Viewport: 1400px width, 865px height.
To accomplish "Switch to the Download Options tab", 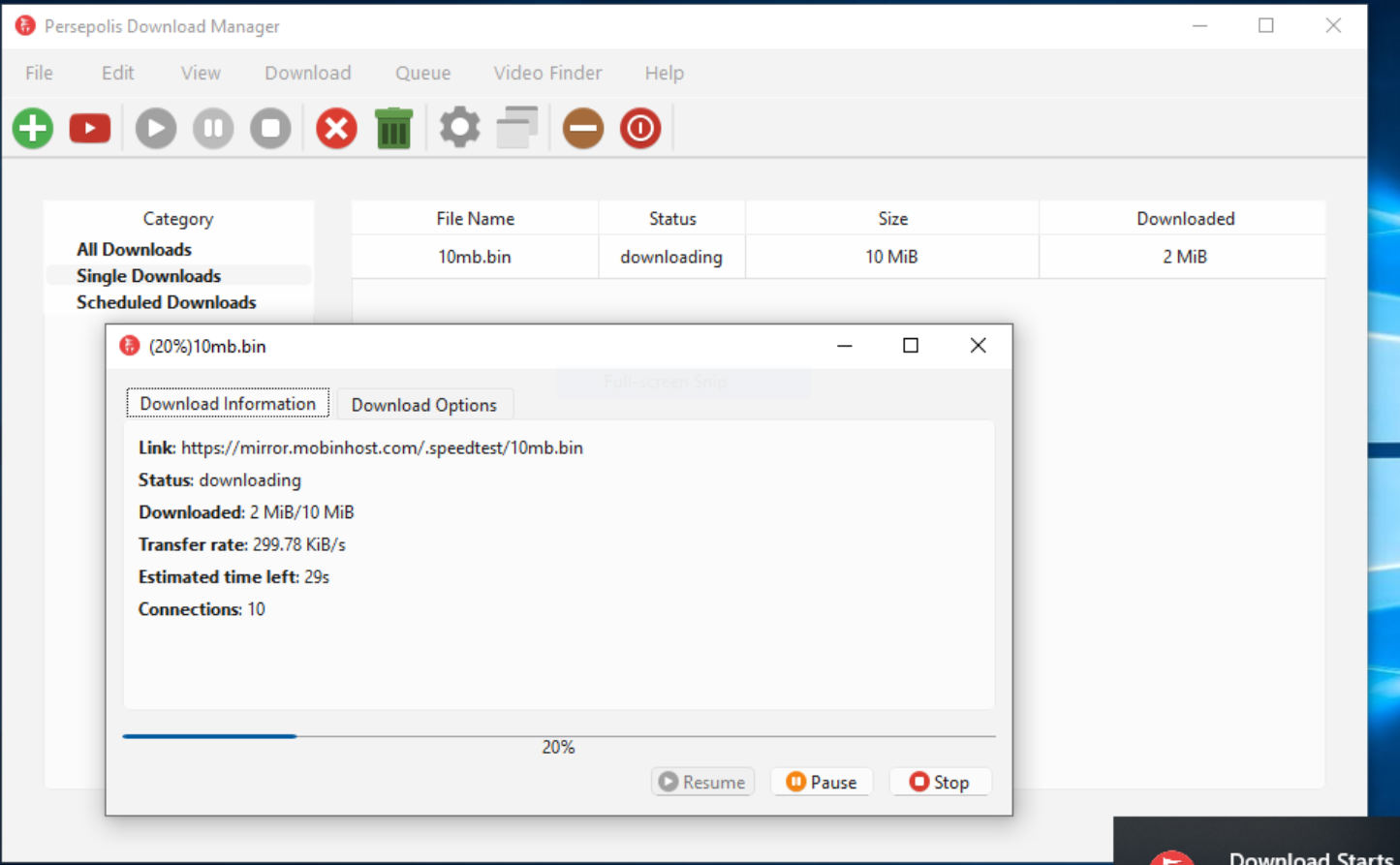I will click(x=424, y=405).
